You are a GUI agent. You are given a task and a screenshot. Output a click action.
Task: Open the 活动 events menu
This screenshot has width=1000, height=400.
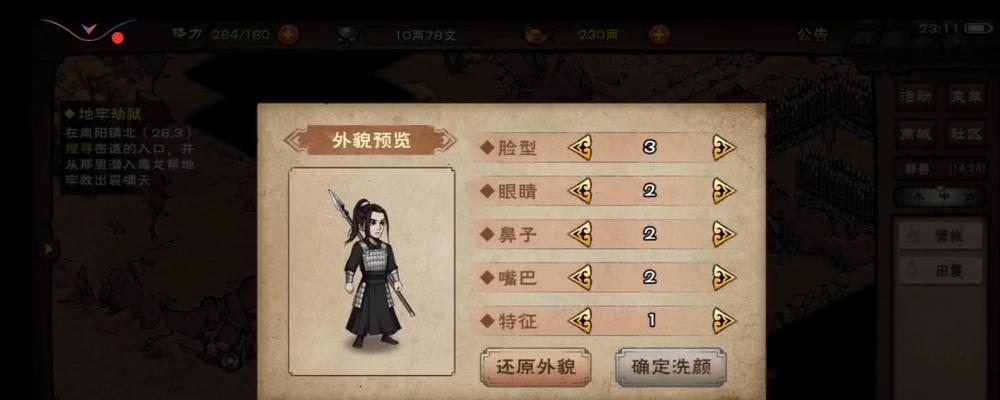tap(916, 97)
